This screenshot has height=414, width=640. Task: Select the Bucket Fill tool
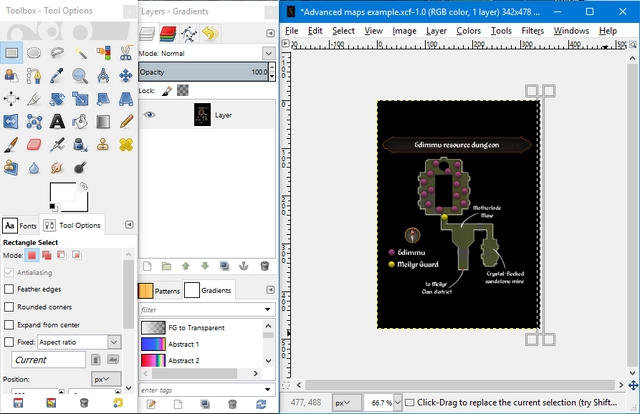(x=80, y=122)
